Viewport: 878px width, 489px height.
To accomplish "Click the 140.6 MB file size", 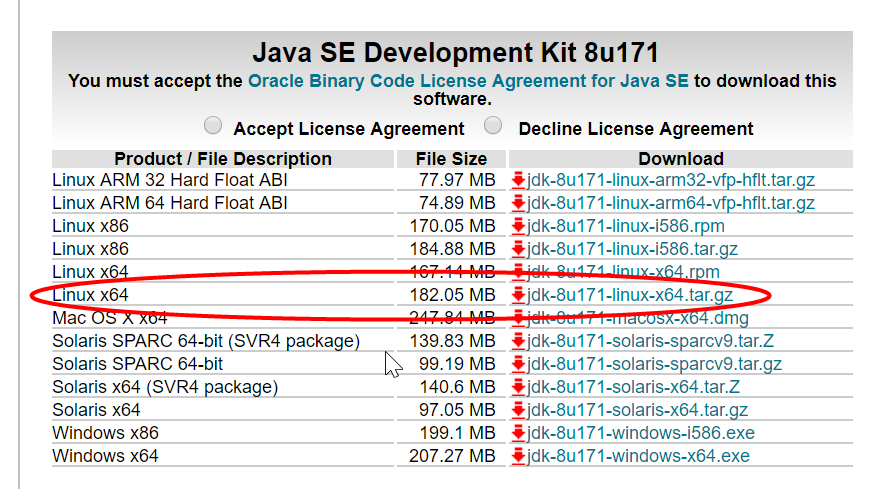I will (x=457, y=387).
